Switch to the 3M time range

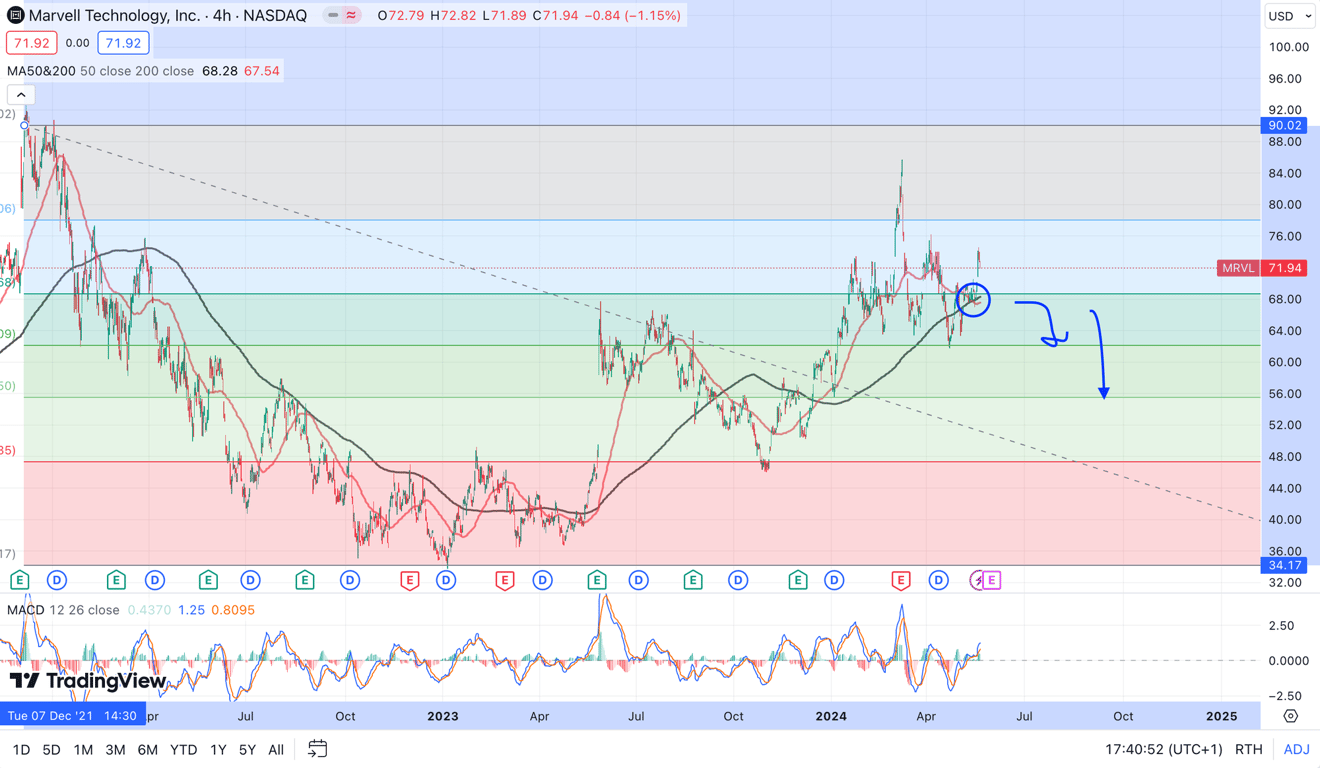[x=115, y=749]
